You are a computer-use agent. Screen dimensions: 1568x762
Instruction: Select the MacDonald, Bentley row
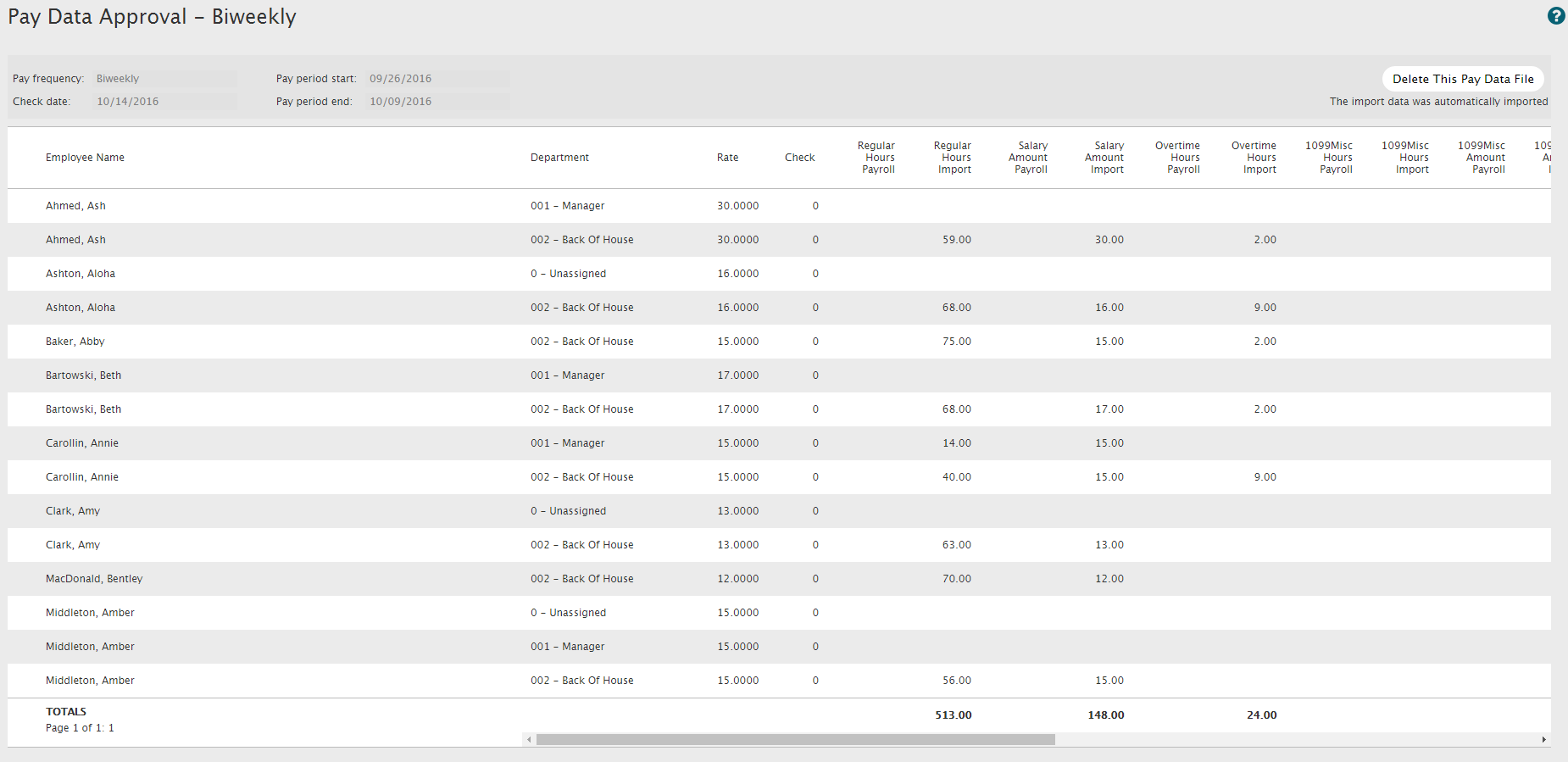point(94,579)
